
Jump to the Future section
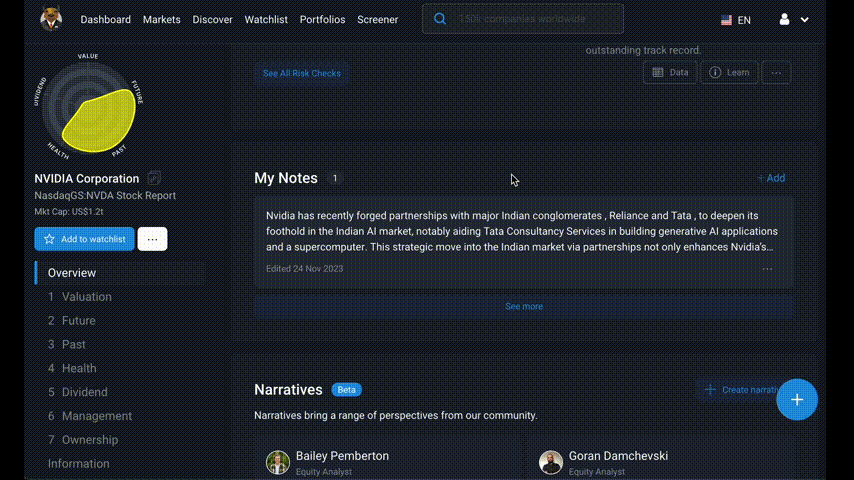pos(78,321)
